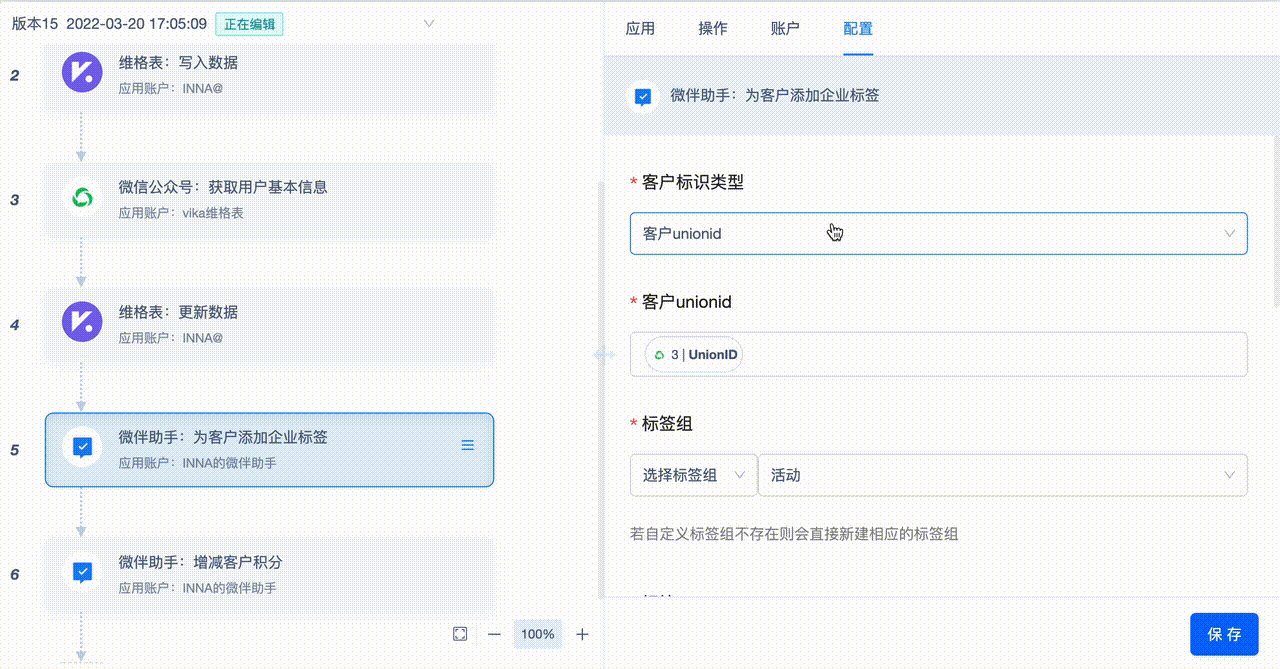Click the 微伴助手 icon on step 6

click(x=83, y=572)
